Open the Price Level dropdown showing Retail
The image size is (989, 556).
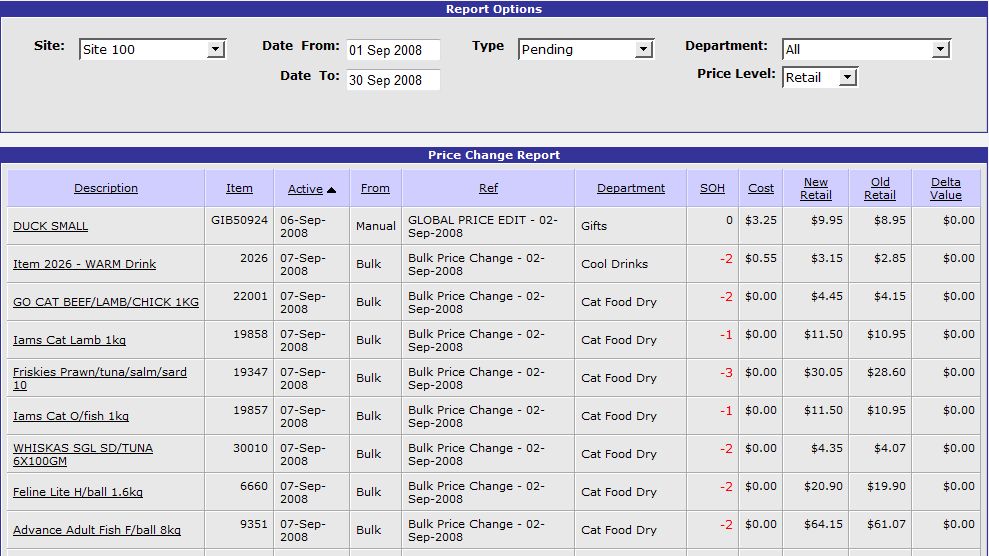(820, 78)
